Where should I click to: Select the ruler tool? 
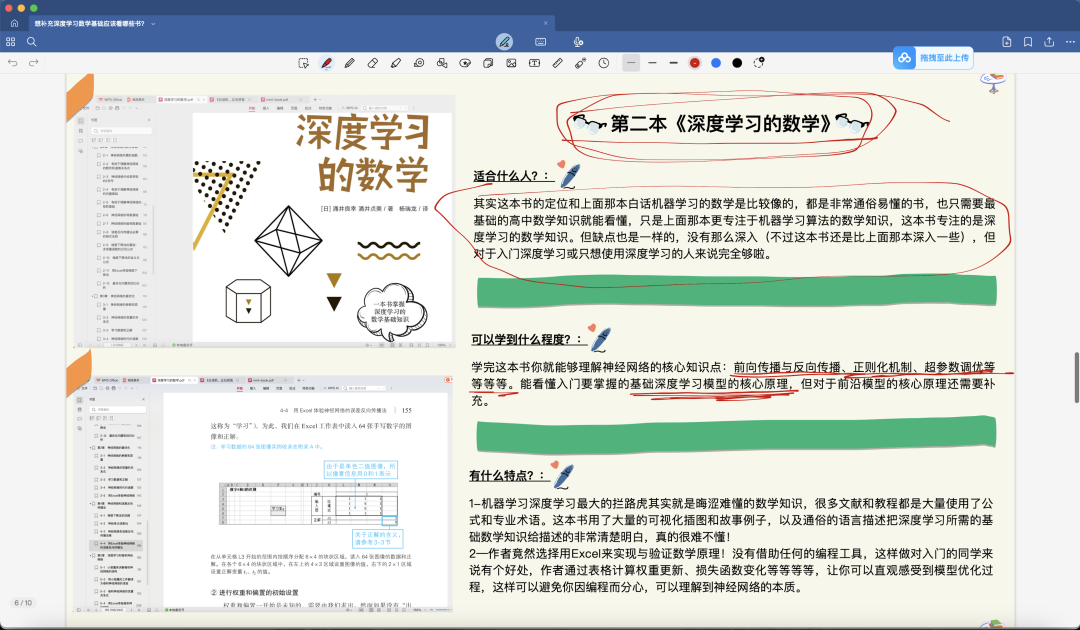(x=557, y=63)
